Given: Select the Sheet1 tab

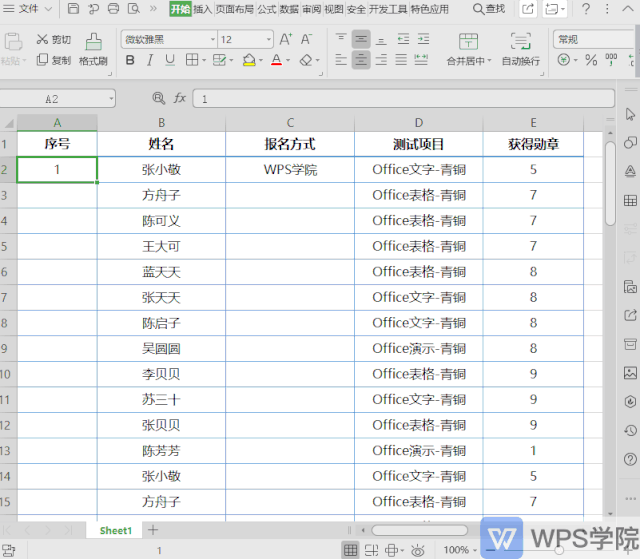Looking at the screenshot, I should click(116, 530).
